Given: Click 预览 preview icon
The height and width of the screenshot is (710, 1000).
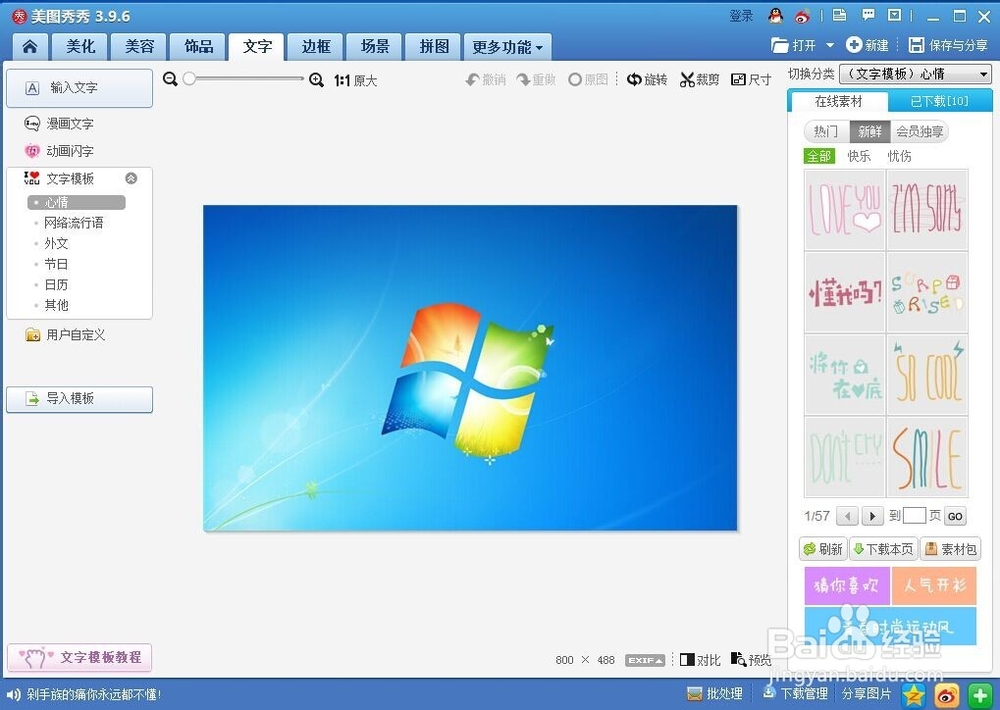Looking at the screenshot, I should point(739,659).
